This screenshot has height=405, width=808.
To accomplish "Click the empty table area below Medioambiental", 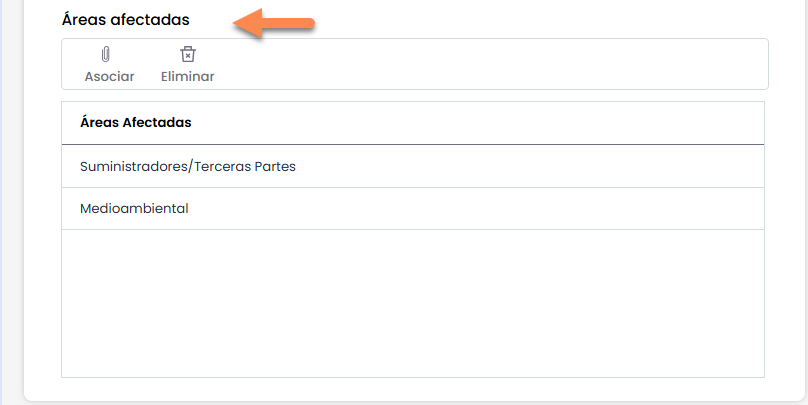I will pyautogui.click(x=412, y=302).
